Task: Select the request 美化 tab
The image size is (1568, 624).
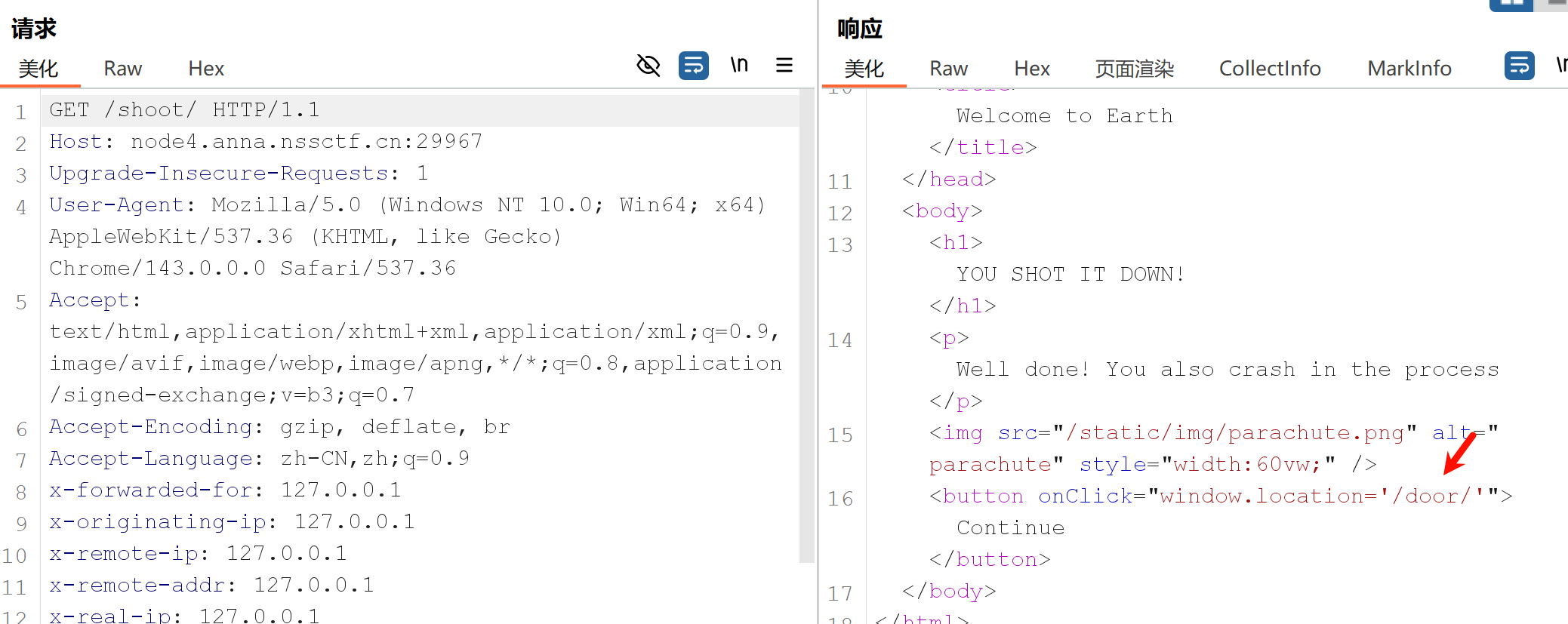Action: (39, 69)
